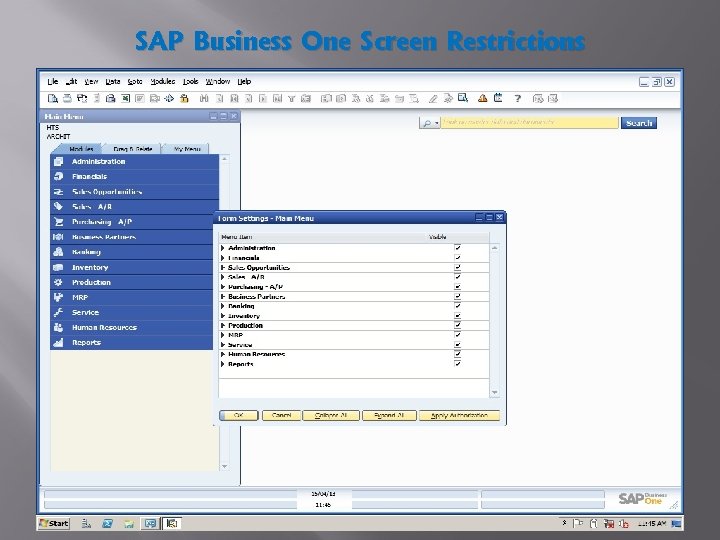This screenshot has height=540, width=720.
Task: Select the Modules tab in Main Menu
Action: coord(81,149)
